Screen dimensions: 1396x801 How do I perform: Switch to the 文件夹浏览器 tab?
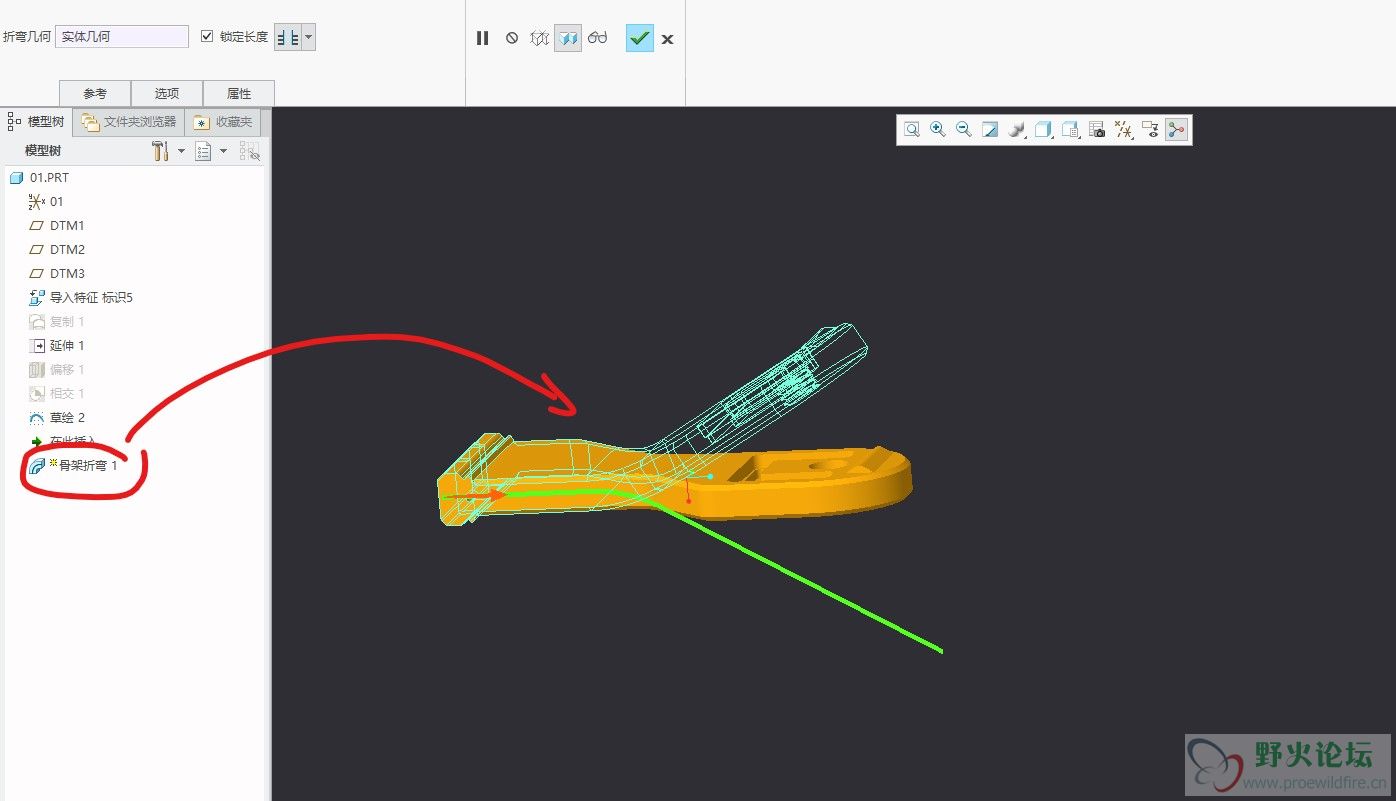129,122
